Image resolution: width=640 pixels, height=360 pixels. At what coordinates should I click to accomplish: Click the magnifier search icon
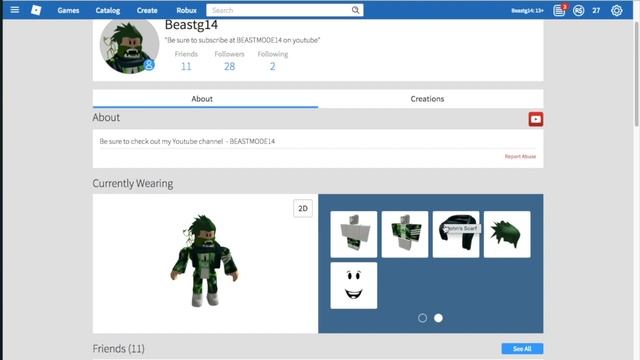(356, 10)
